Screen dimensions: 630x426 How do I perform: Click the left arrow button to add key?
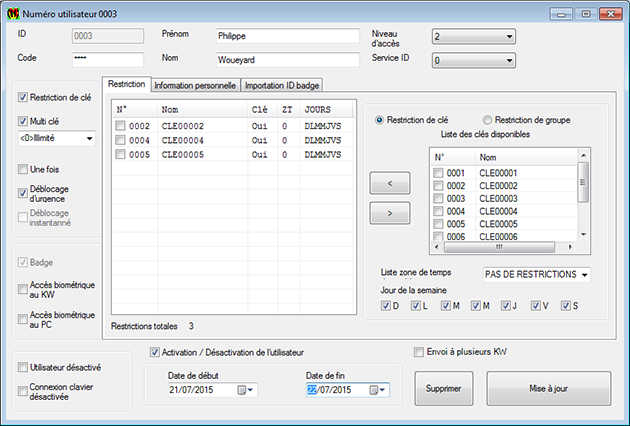(390, 183)
